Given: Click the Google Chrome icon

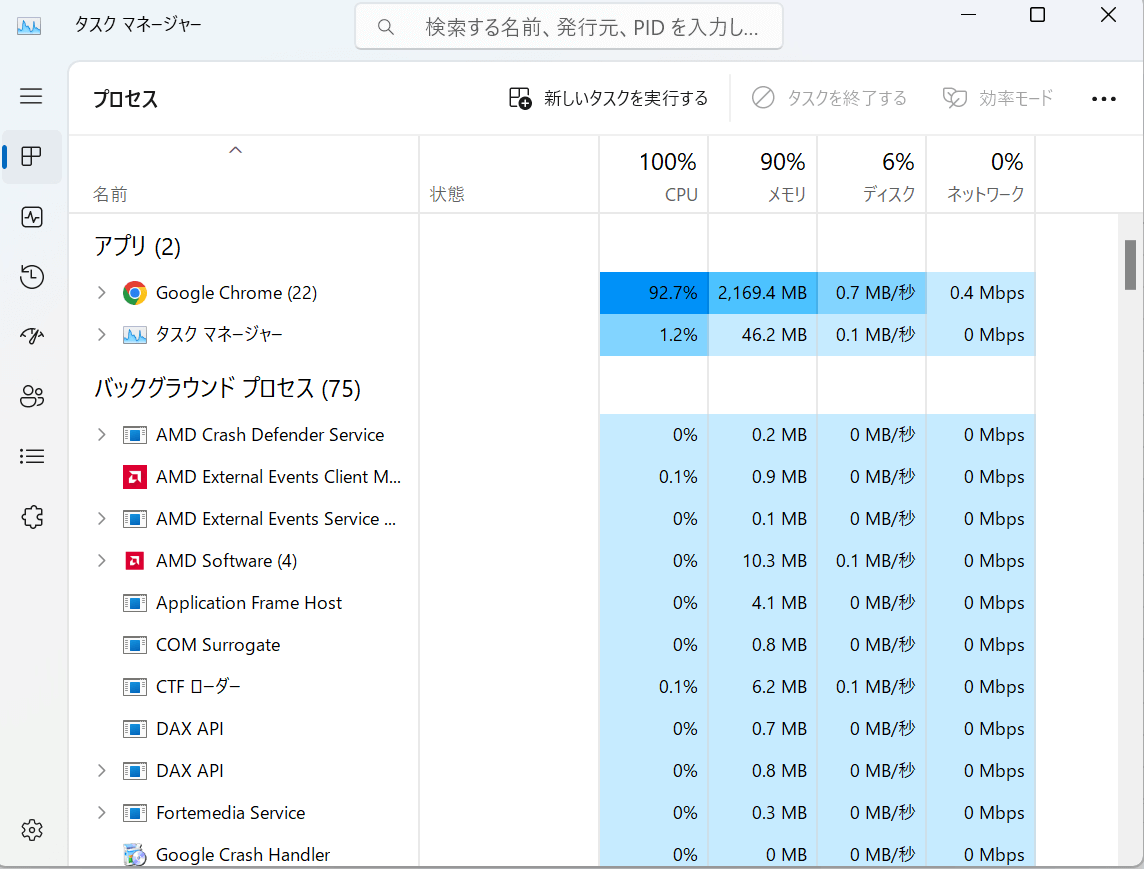Looking at the screenshot, I should click(x=134, y=293).
